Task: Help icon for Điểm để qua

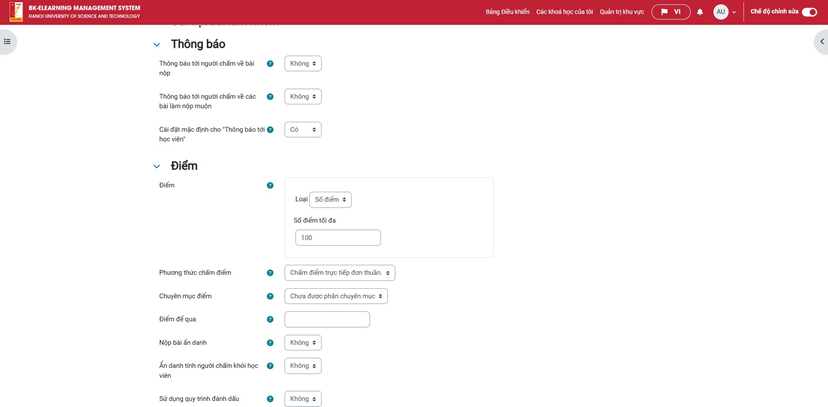Action: (270, 319)
